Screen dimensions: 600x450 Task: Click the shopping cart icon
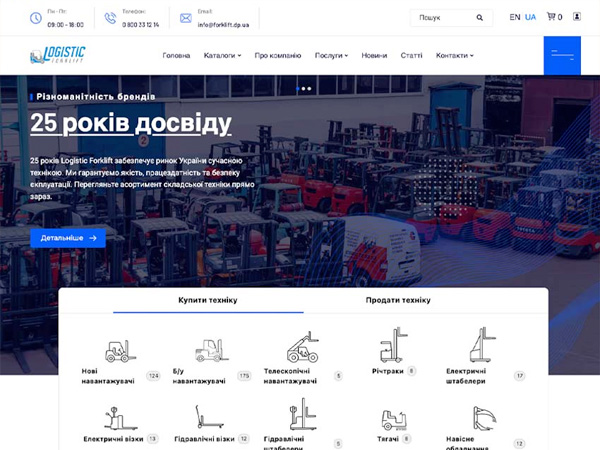551,17
